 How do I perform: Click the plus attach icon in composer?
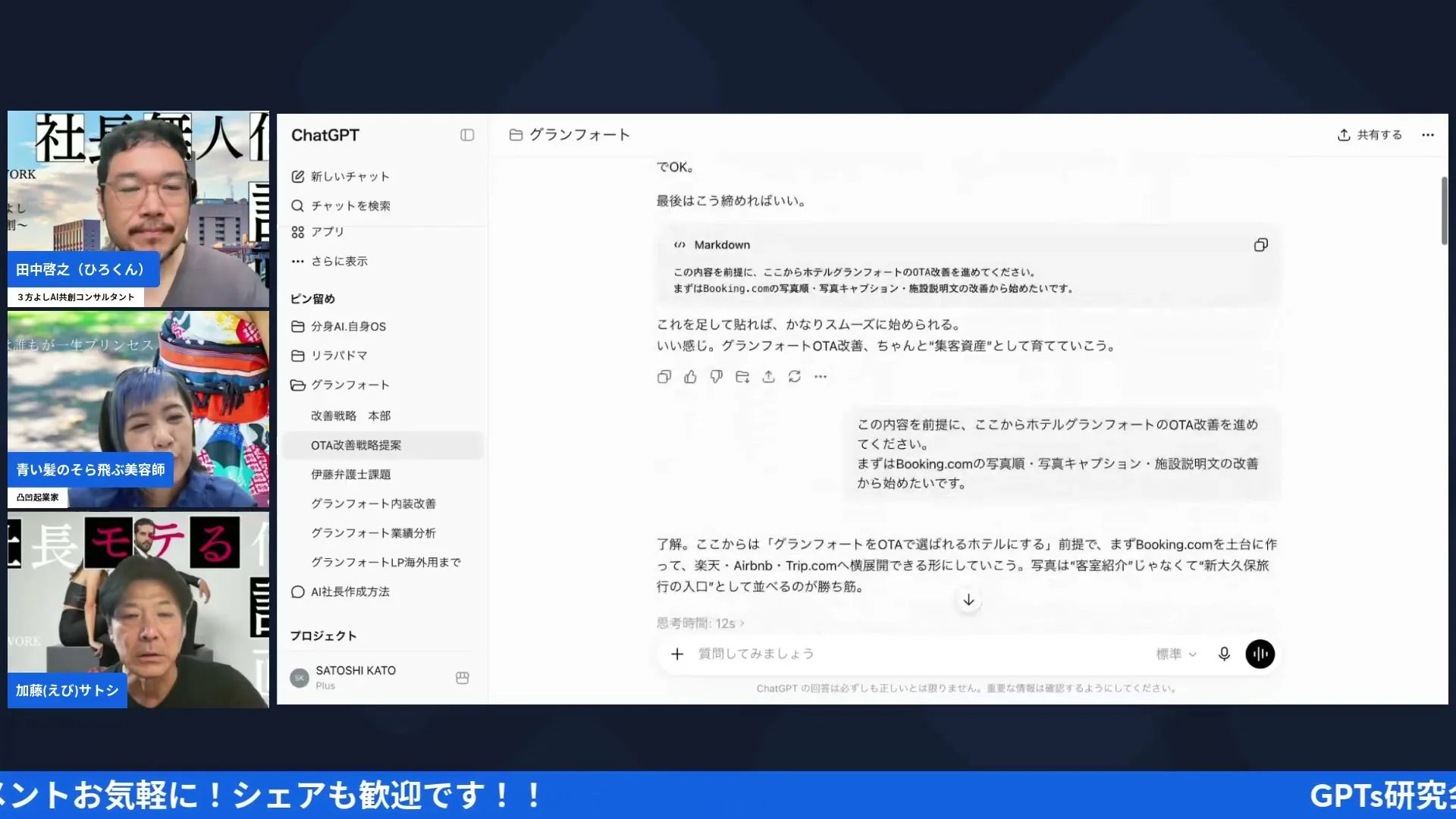click(x=677, y=654)
